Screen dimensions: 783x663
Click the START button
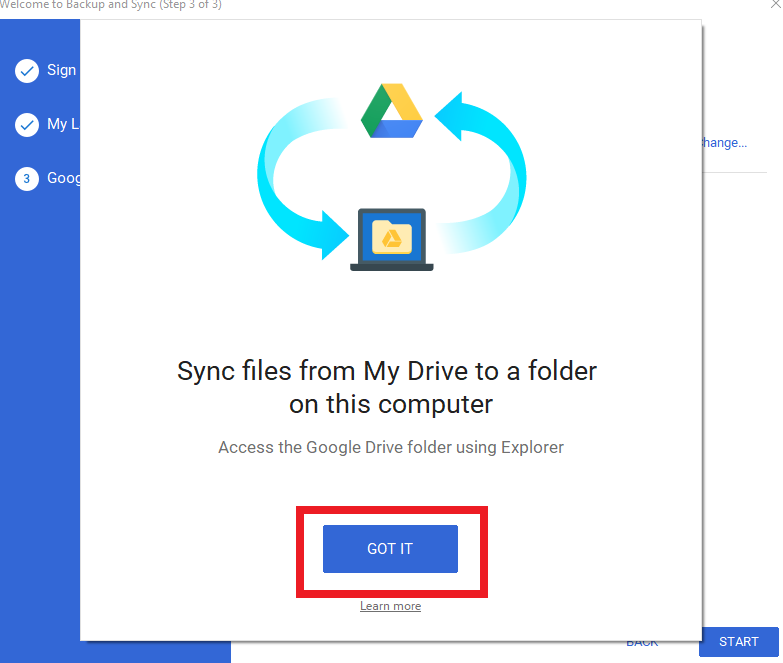click(x=739, y=642)
